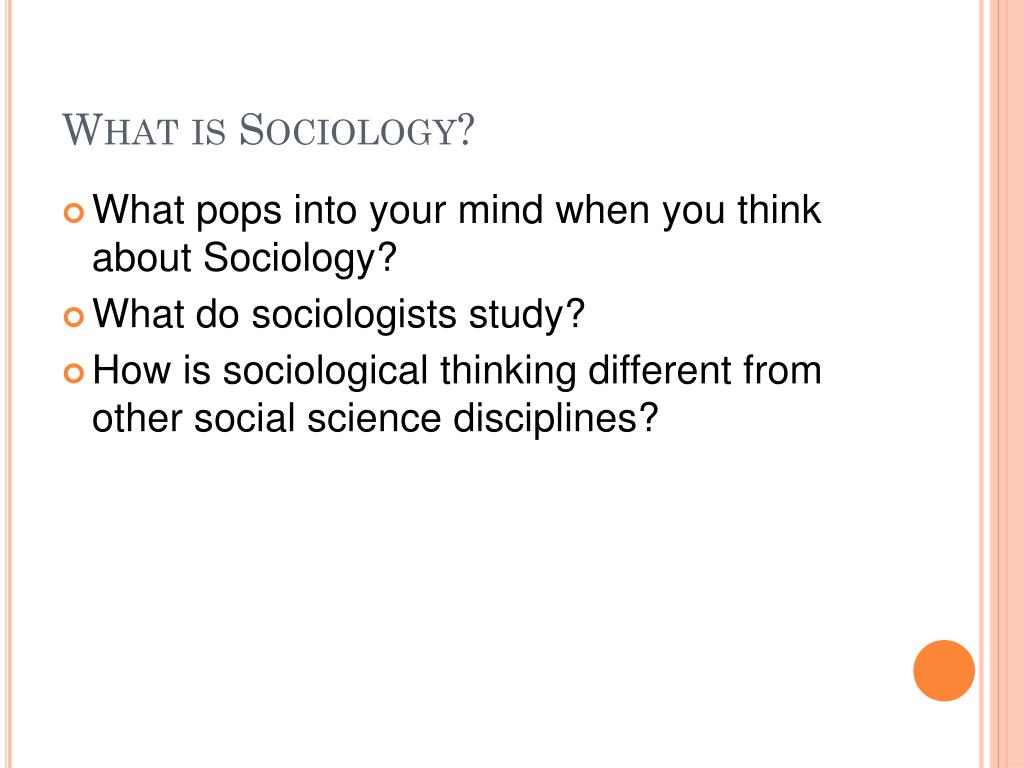The image size is (1024, 768).
Task: Click the word 'study?' in second bullet
Action: pos(526,315)
